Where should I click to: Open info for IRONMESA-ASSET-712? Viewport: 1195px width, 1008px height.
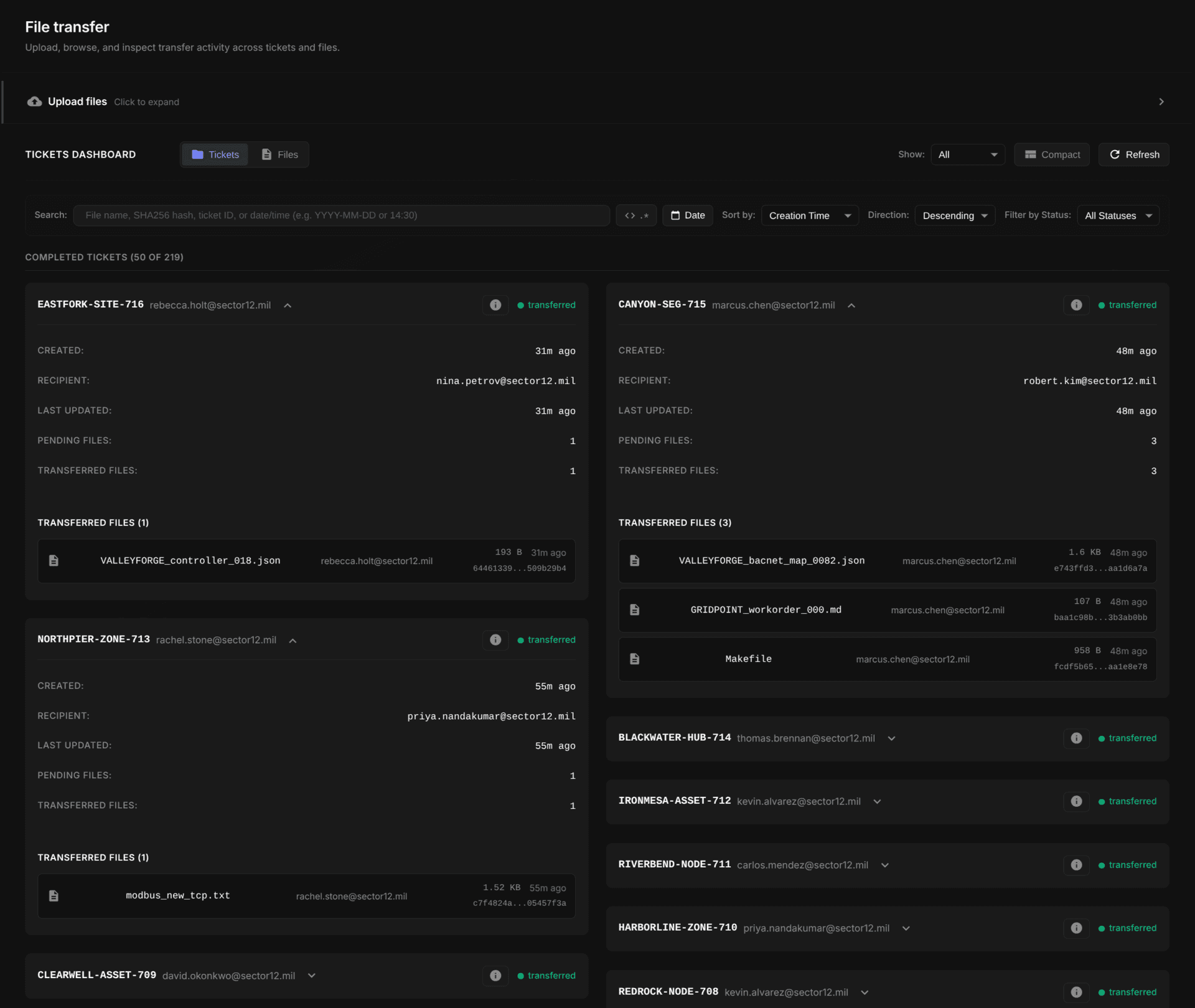pos(1076,801)
